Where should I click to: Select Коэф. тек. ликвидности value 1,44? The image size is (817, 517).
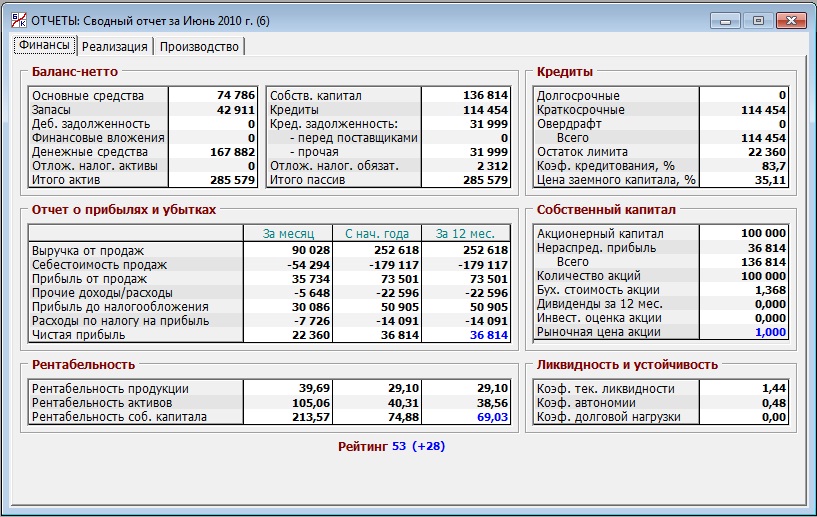tap(773, 389)
